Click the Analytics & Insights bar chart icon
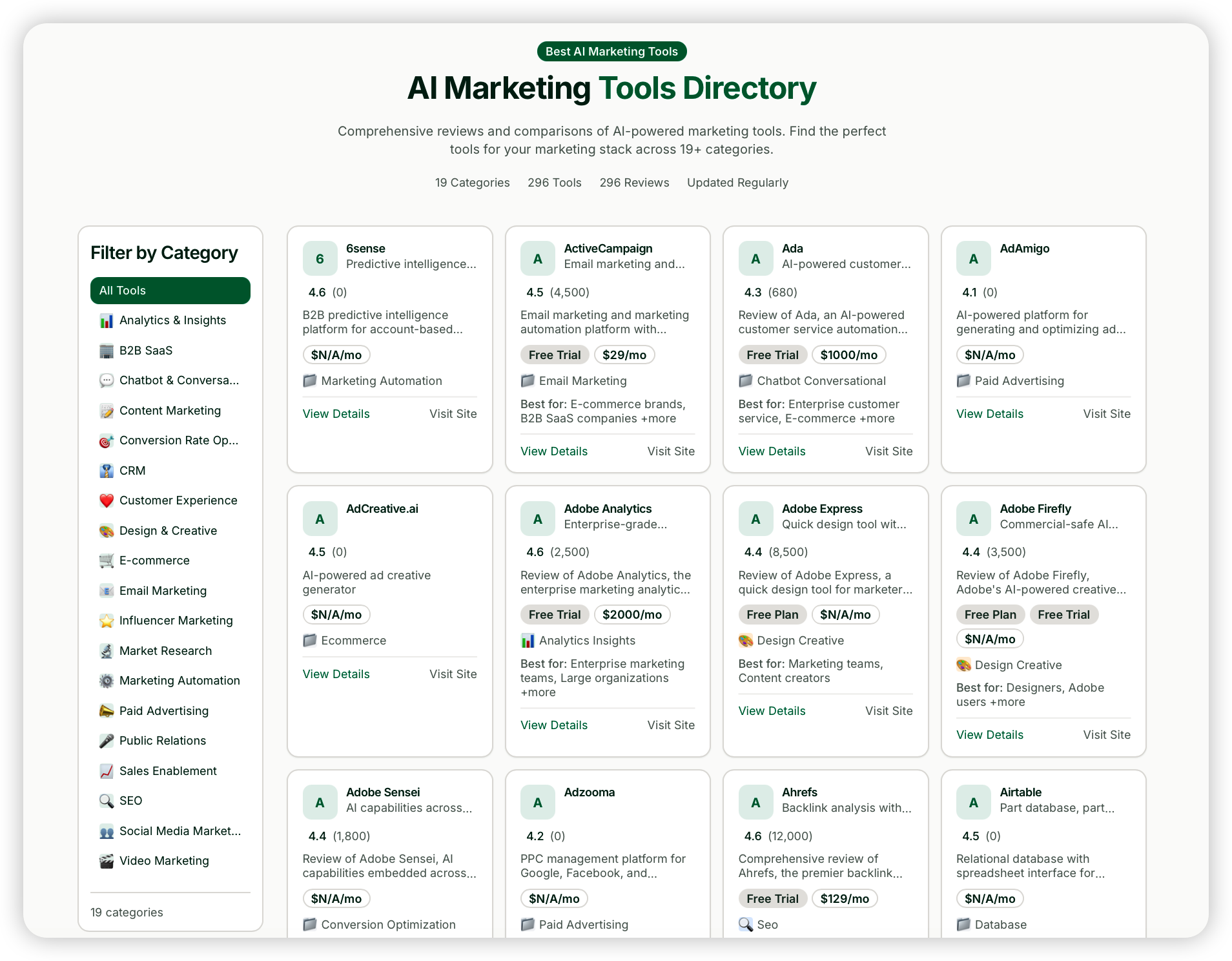The height and width of the screenshot is (961, 1232). 107,320
